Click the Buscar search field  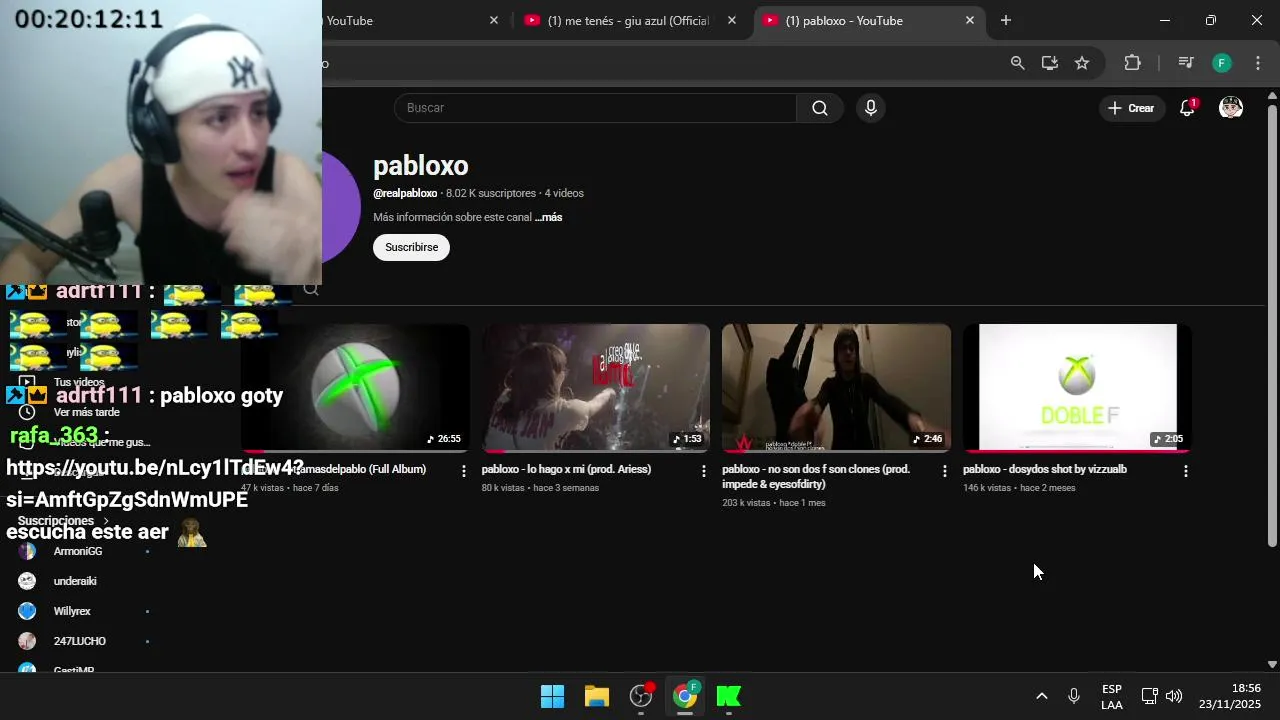point(595,108)
